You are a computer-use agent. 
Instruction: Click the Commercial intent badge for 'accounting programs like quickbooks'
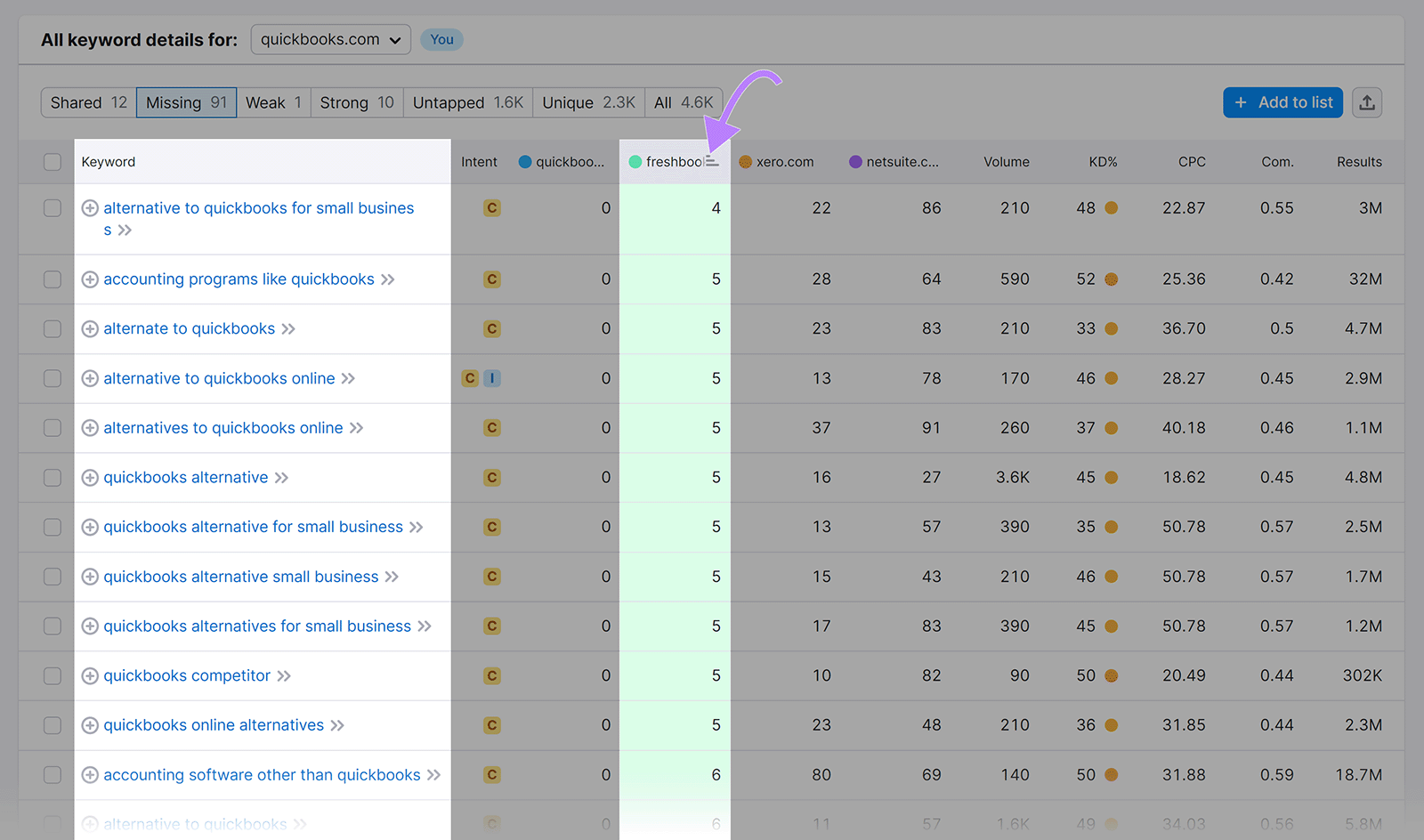point(491,279)
